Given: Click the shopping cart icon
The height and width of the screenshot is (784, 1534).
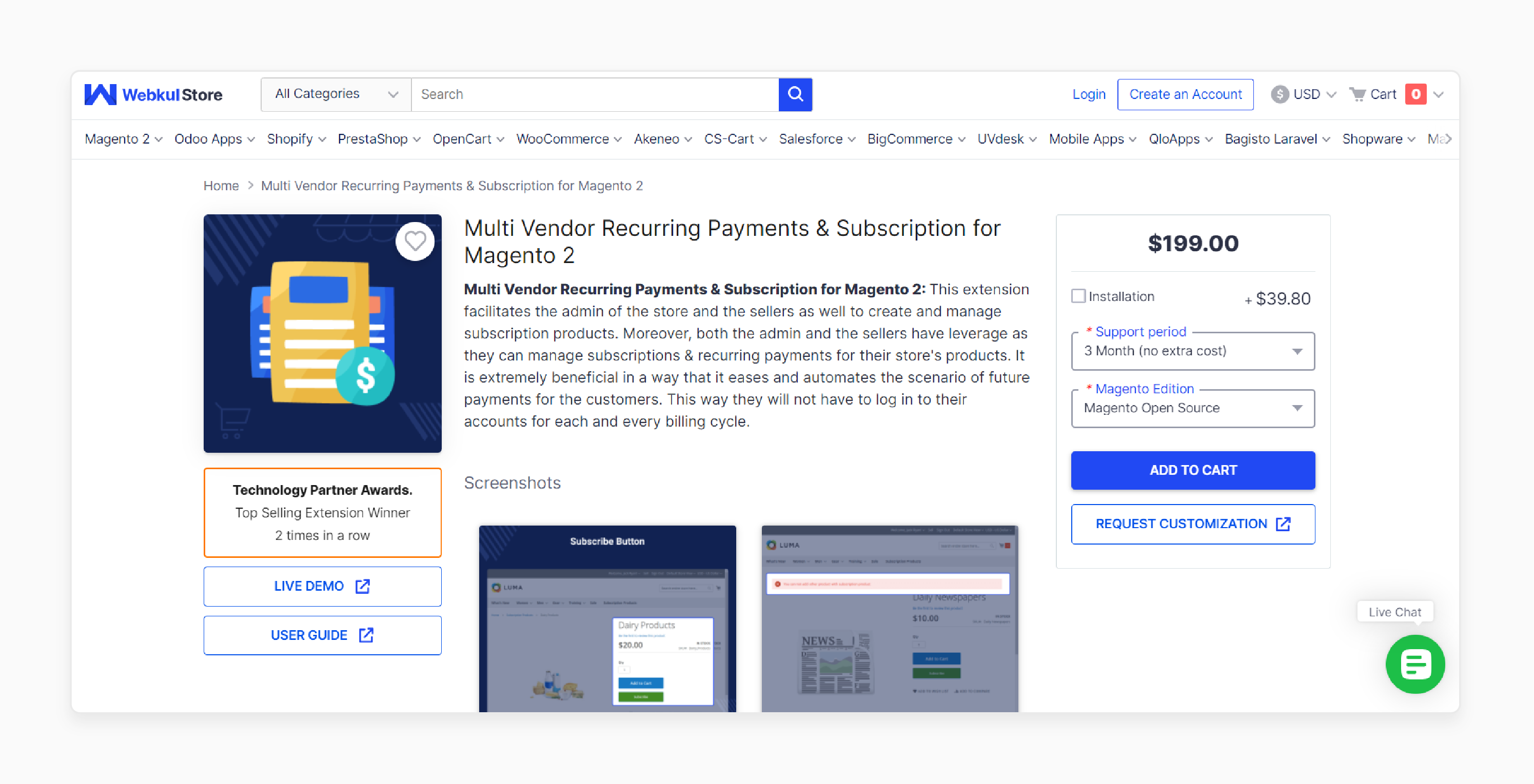Looking at the screenshot, I should coord(1357,94).
